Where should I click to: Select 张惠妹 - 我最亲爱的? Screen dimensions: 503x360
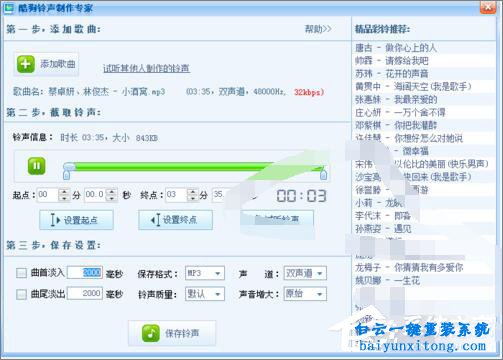[396, 99]
